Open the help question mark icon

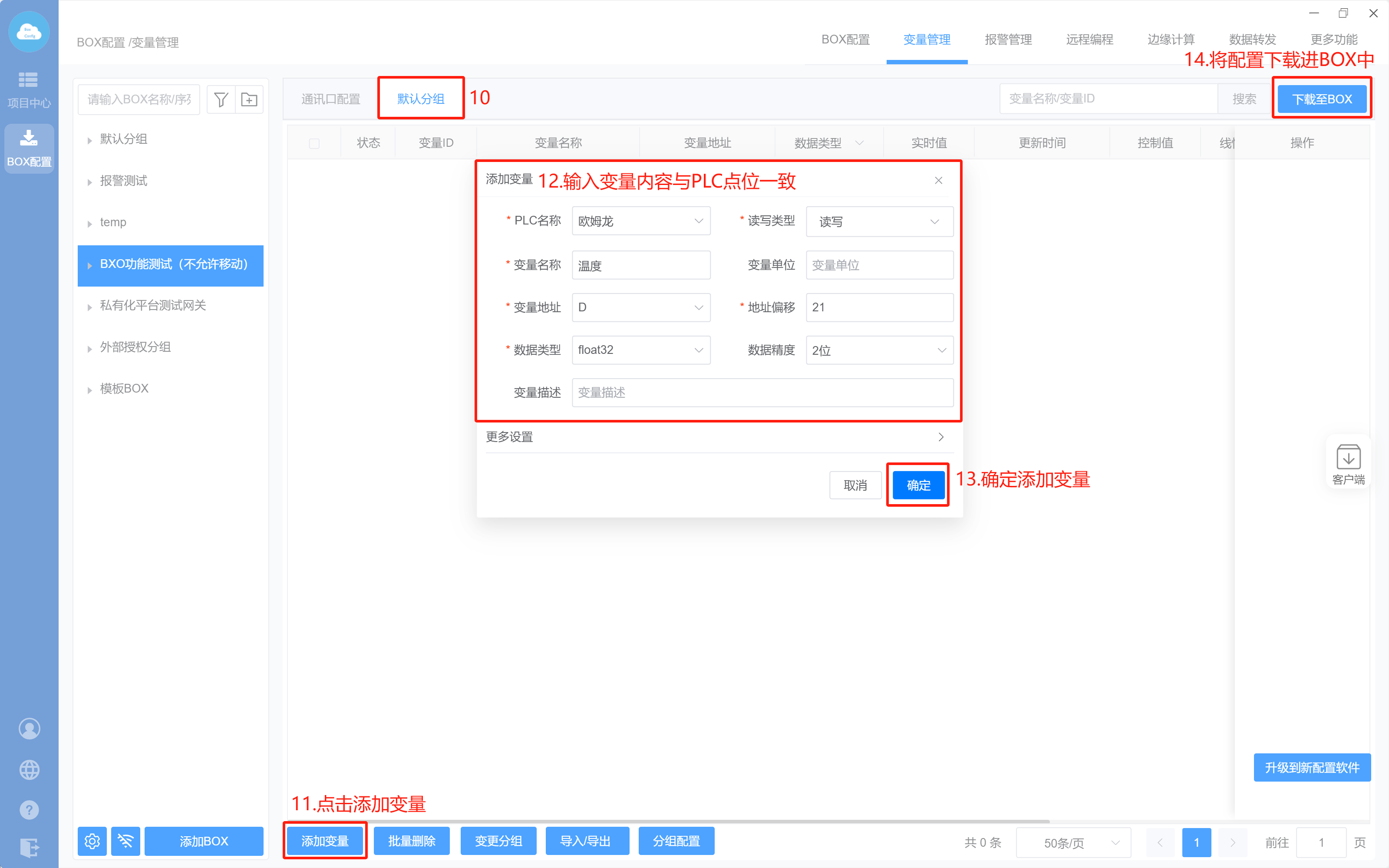click(29, 810)
